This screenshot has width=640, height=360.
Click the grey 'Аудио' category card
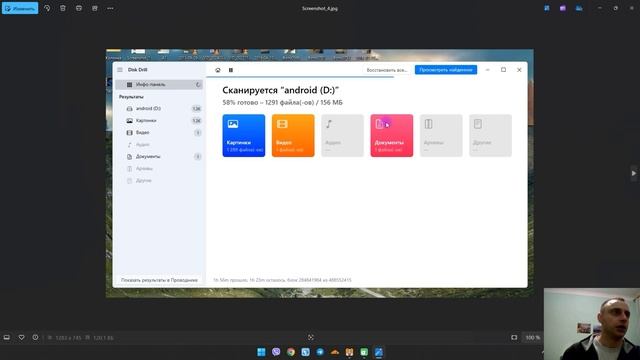click(342, 136)
